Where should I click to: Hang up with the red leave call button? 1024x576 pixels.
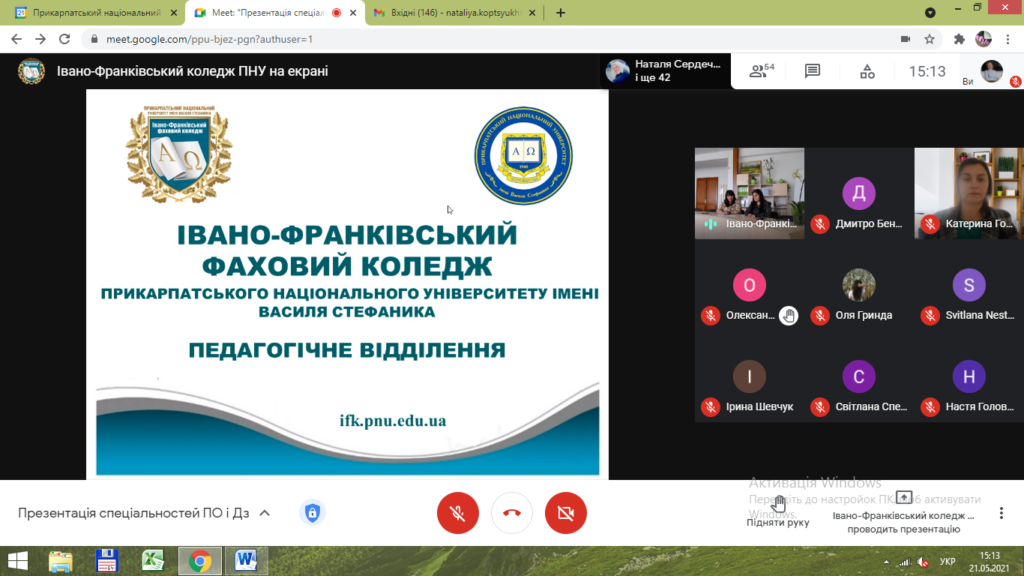click(512, 513)
